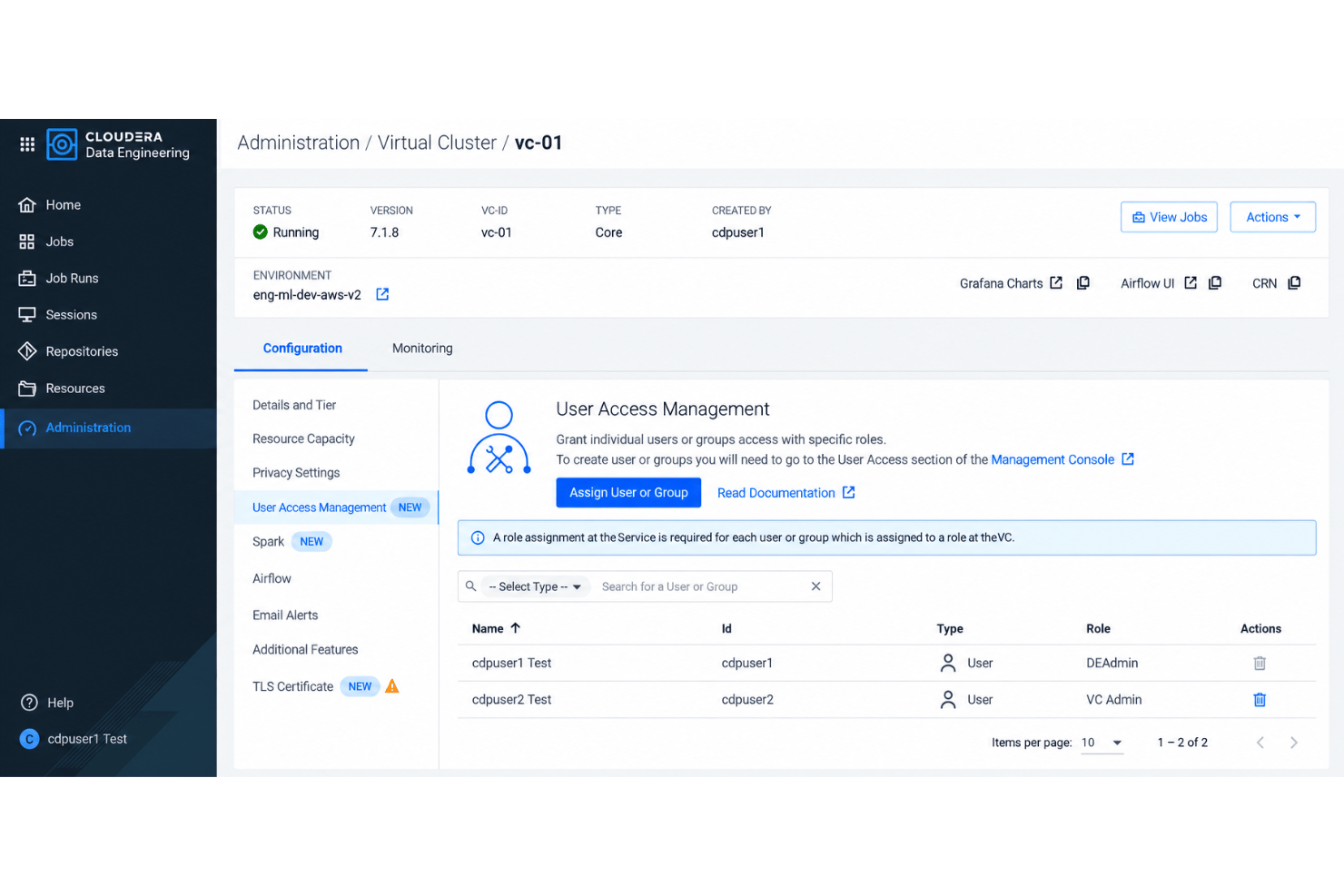The width and height of the screenshot is (1344, 896).
Task: Click Management Console external link icon
Action: tap(1128, 459)
